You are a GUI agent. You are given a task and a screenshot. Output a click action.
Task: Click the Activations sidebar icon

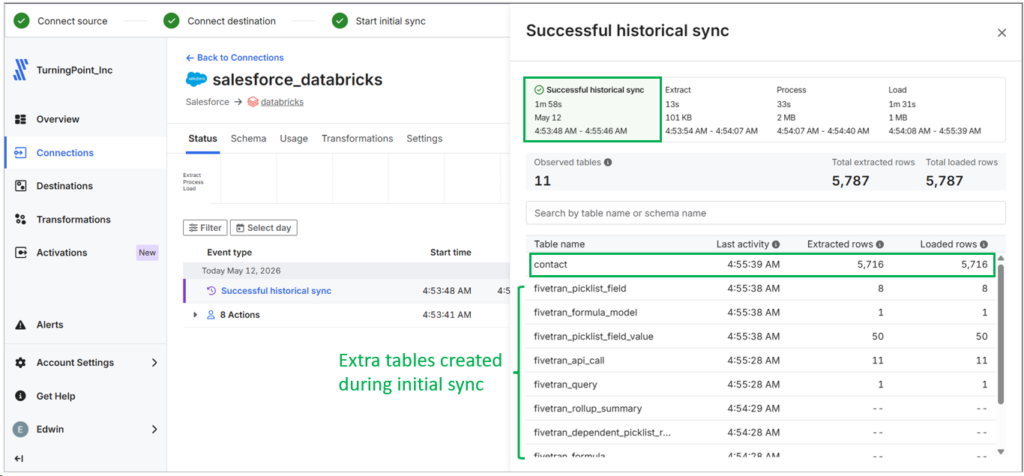coord(20,253)
